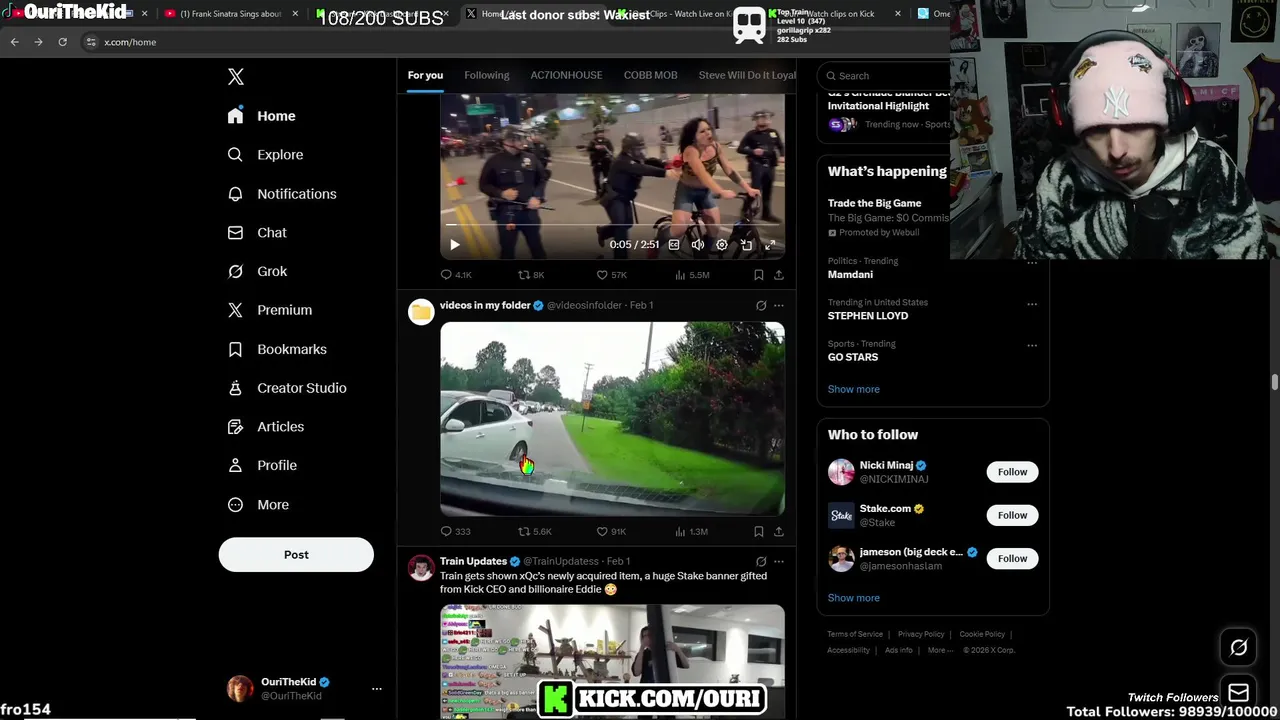Open more options for GO STARS trend
Image resolution: width=1280 pixels, height=720 pixels.
tap(1032, 346)
